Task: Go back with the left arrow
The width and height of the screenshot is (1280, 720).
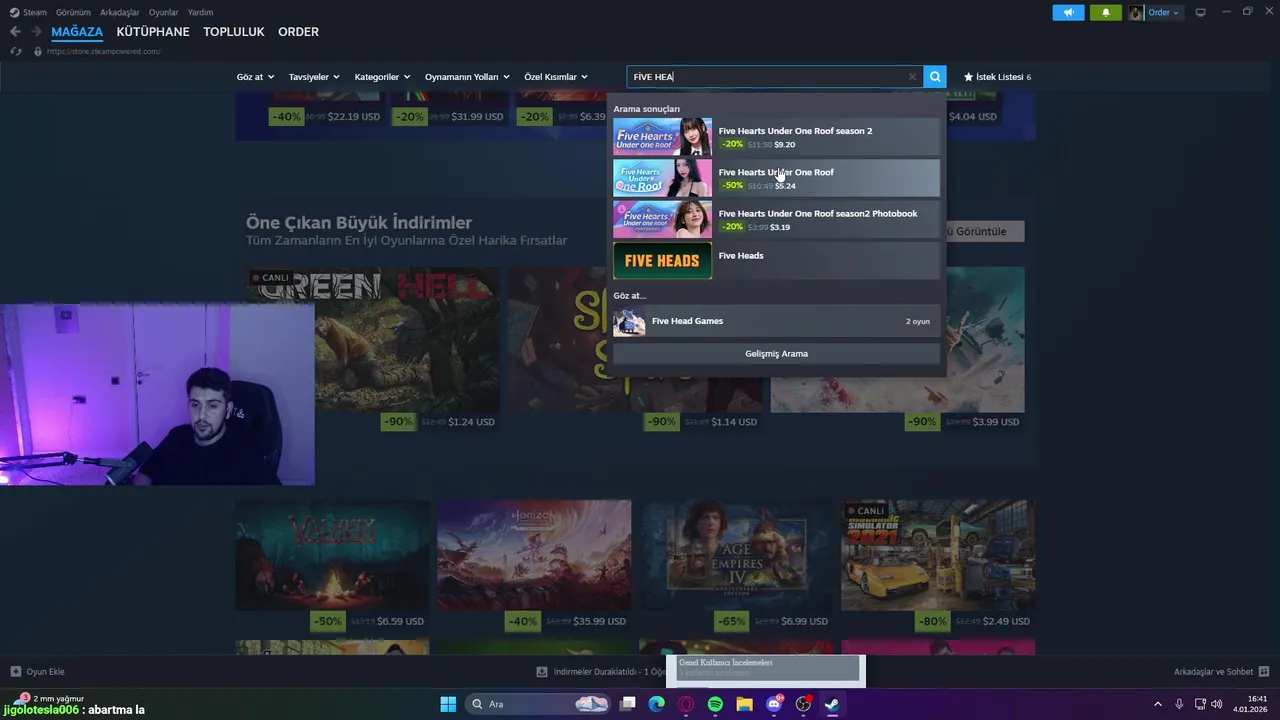Action: 15,32
